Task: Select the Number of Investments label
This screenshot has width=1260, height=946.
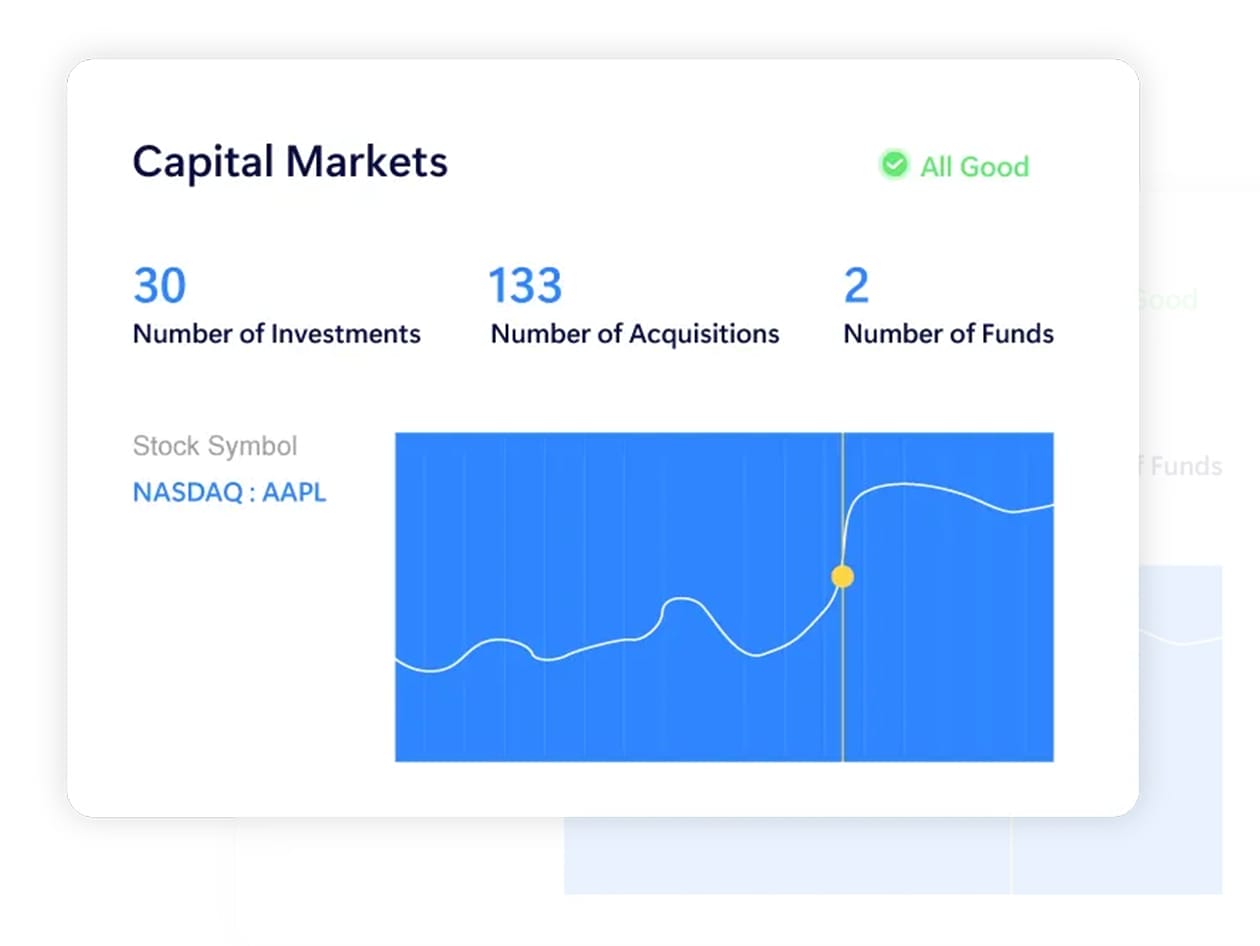Action: tap(276, 334)
